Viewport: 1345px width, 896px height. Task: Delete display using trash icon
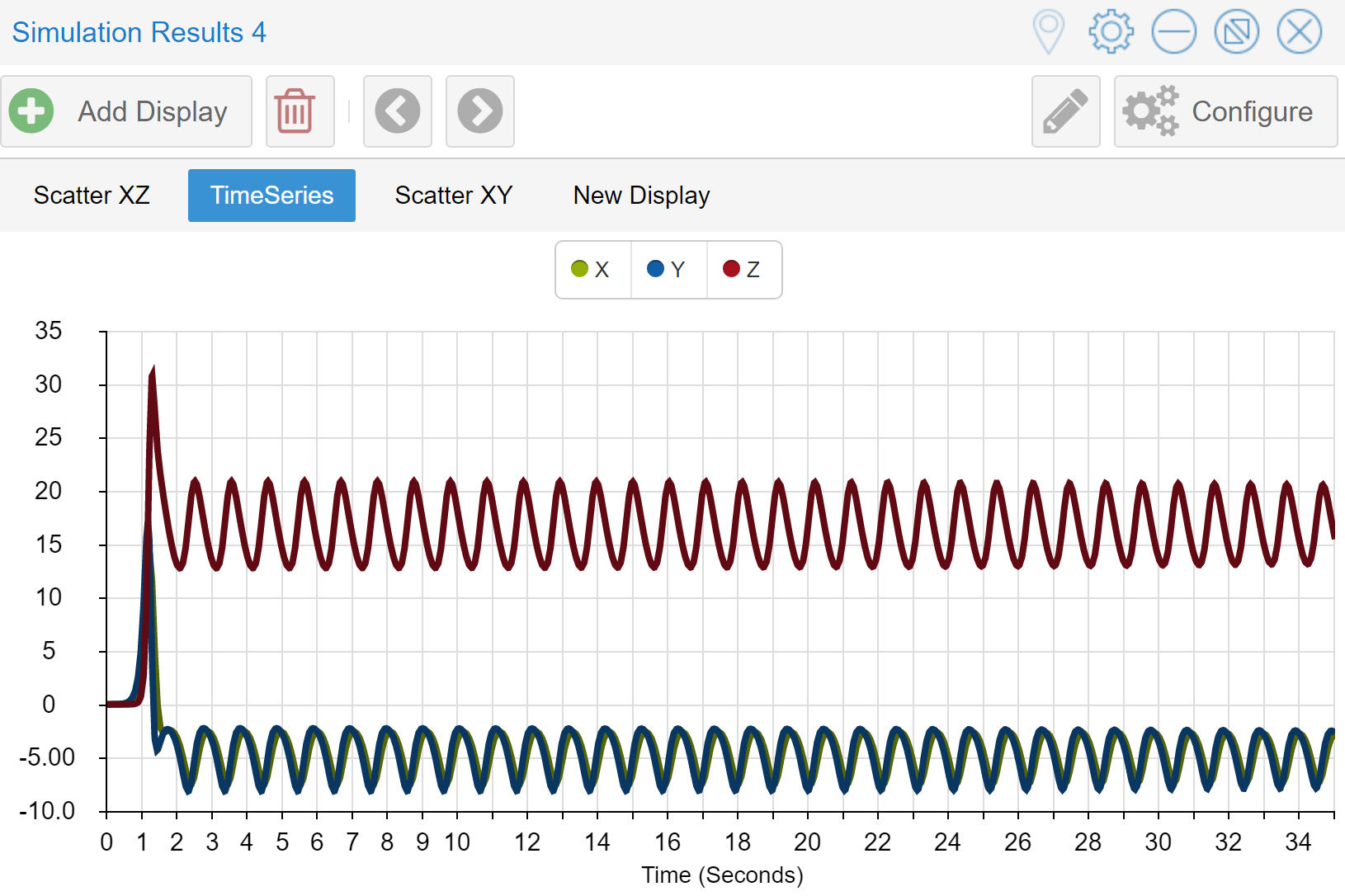pos(300,111)
